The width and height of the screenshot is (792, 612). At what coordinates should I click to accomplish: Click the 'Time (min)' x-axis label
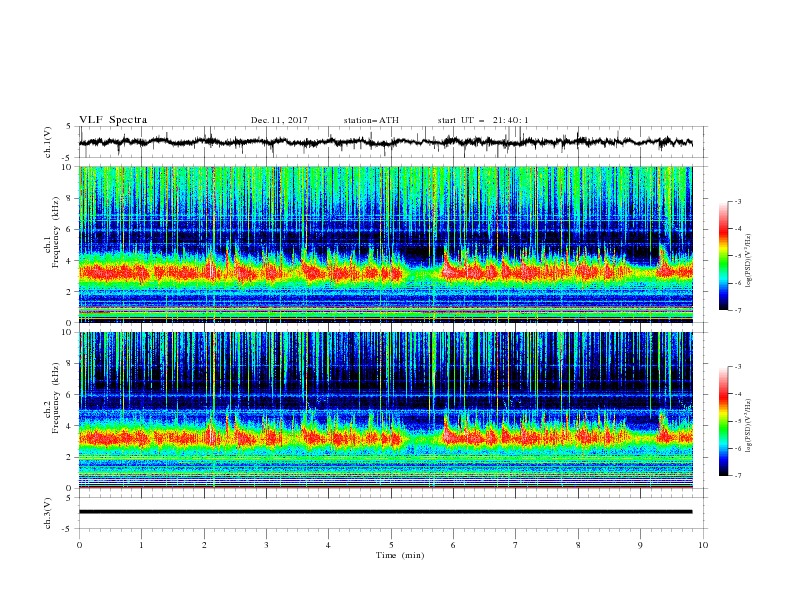[400, 555]
